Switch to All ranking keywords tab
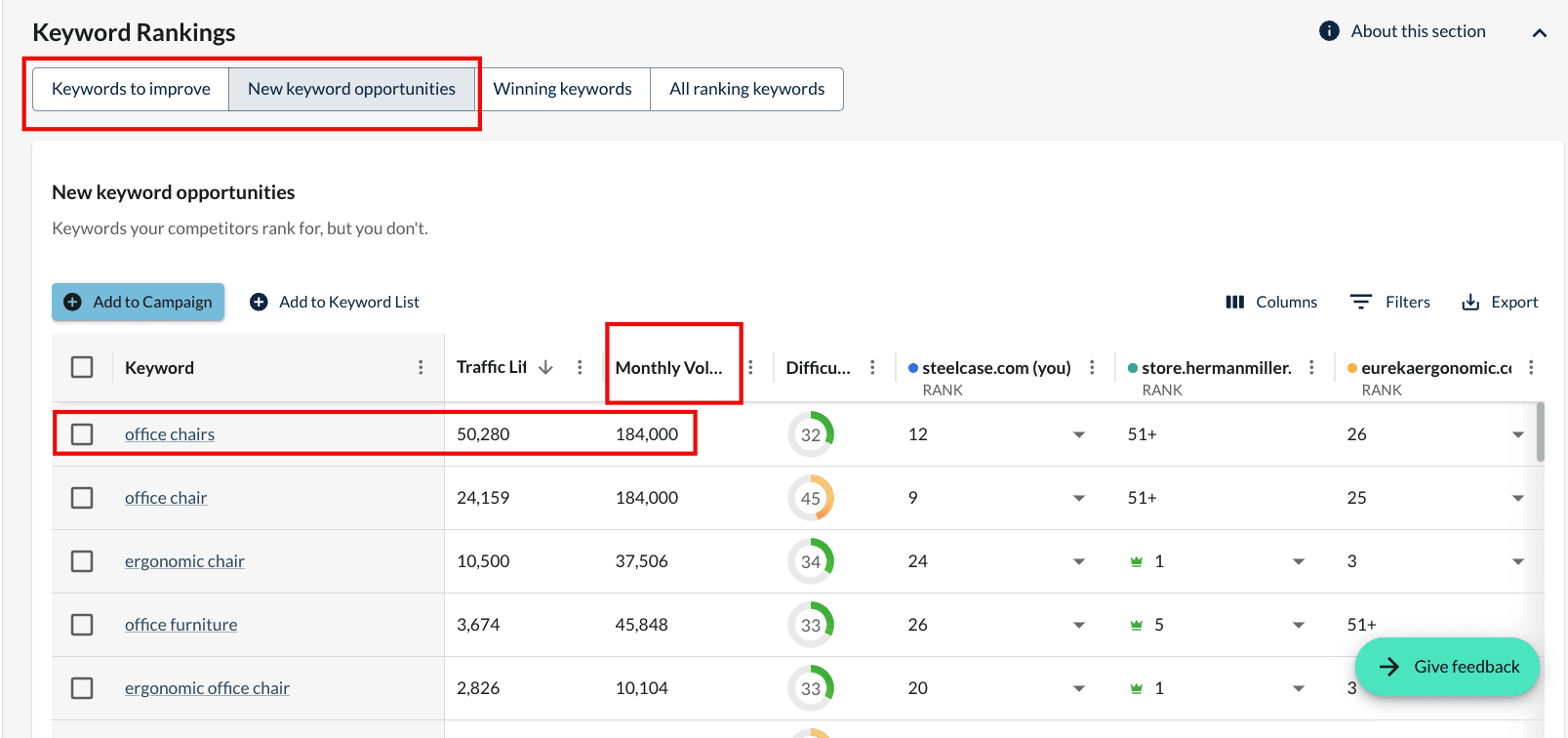The height and width of the screenshot is (738, 1568). click(746, 89)
